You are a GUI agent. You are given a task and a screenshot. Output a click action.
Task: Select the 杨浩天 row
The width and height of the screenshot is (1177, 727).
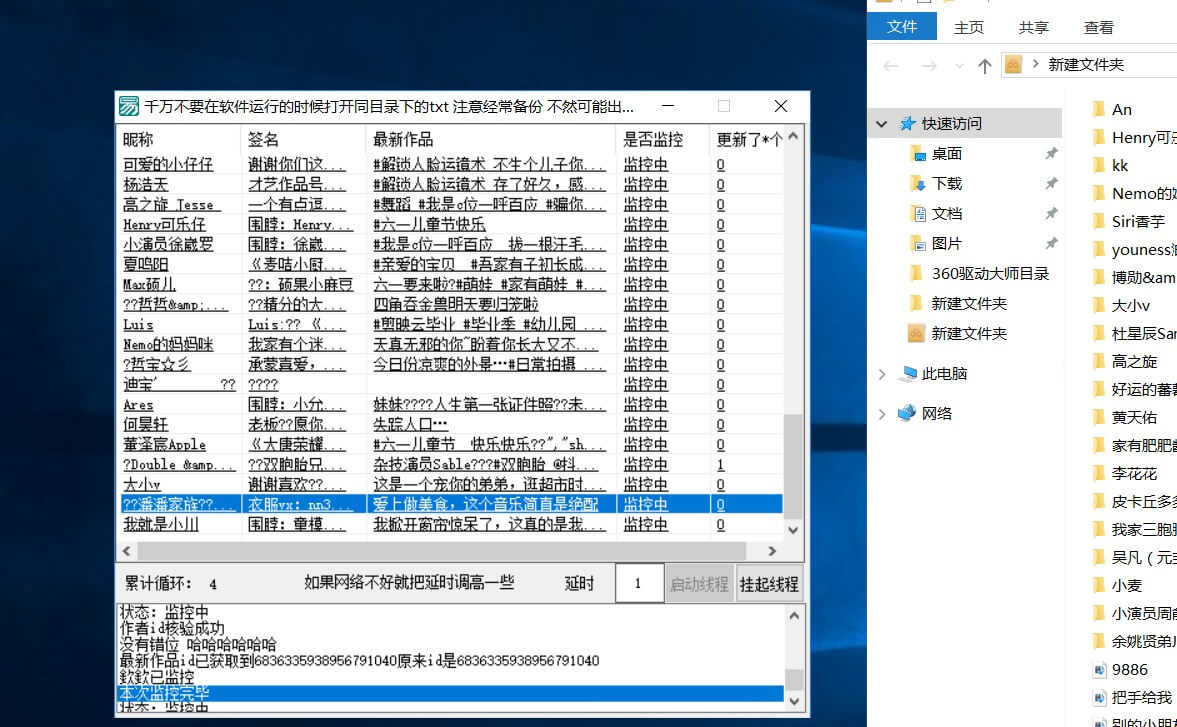pyautogui.click(x=450, y=185)
